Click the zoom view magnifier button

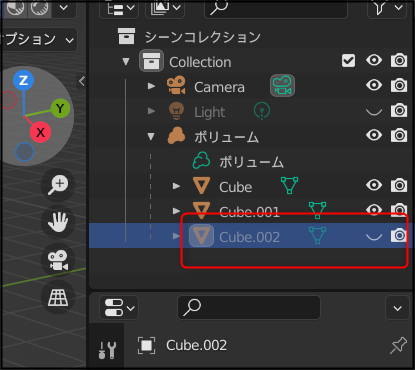(58, 185)
